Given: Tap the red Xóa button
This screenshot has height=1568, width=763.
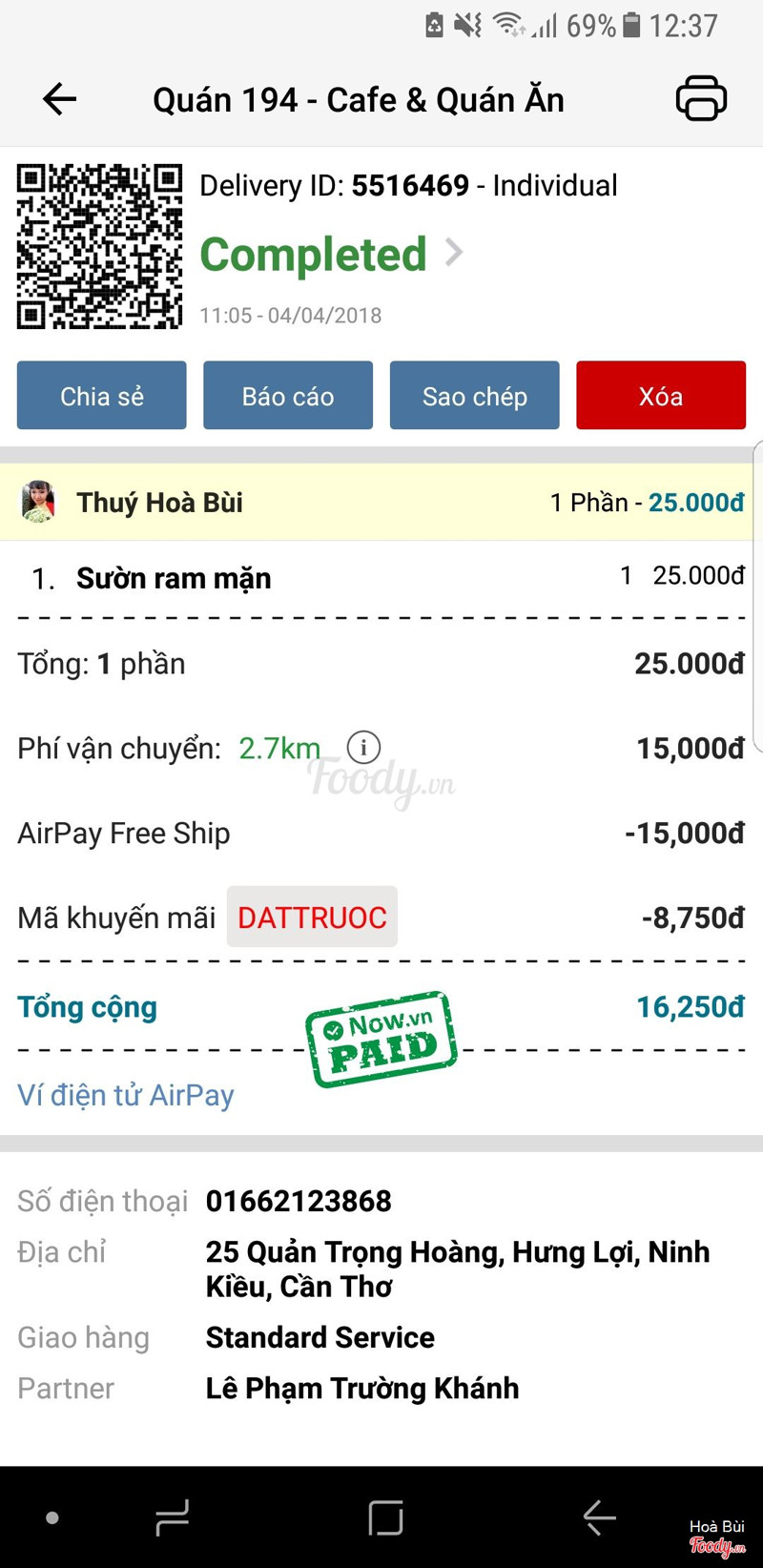Looking at the screenshot, I should (661, 396).
